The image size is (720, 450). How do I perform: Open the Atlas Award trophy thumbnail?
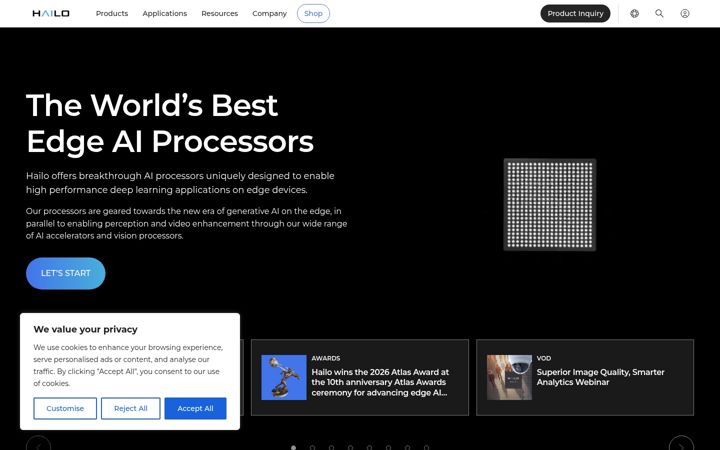click(284, 377)
